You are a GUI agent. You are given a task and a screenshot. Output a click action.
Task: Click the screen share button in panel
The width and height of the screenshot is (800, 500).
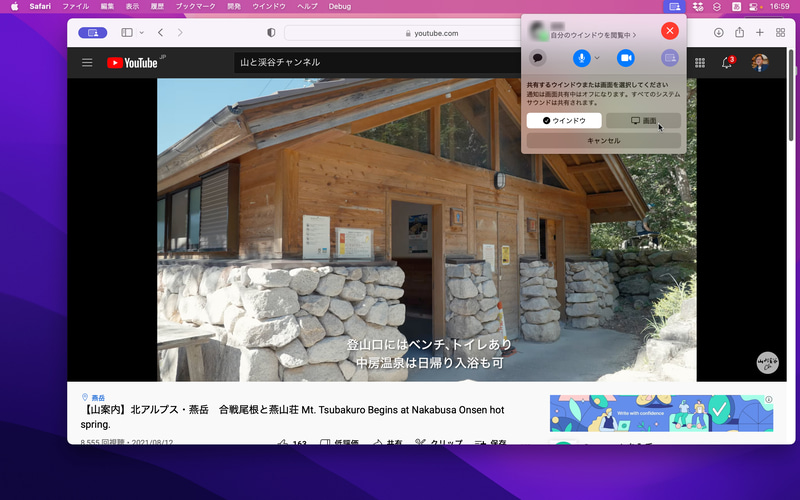coord(670,58)
